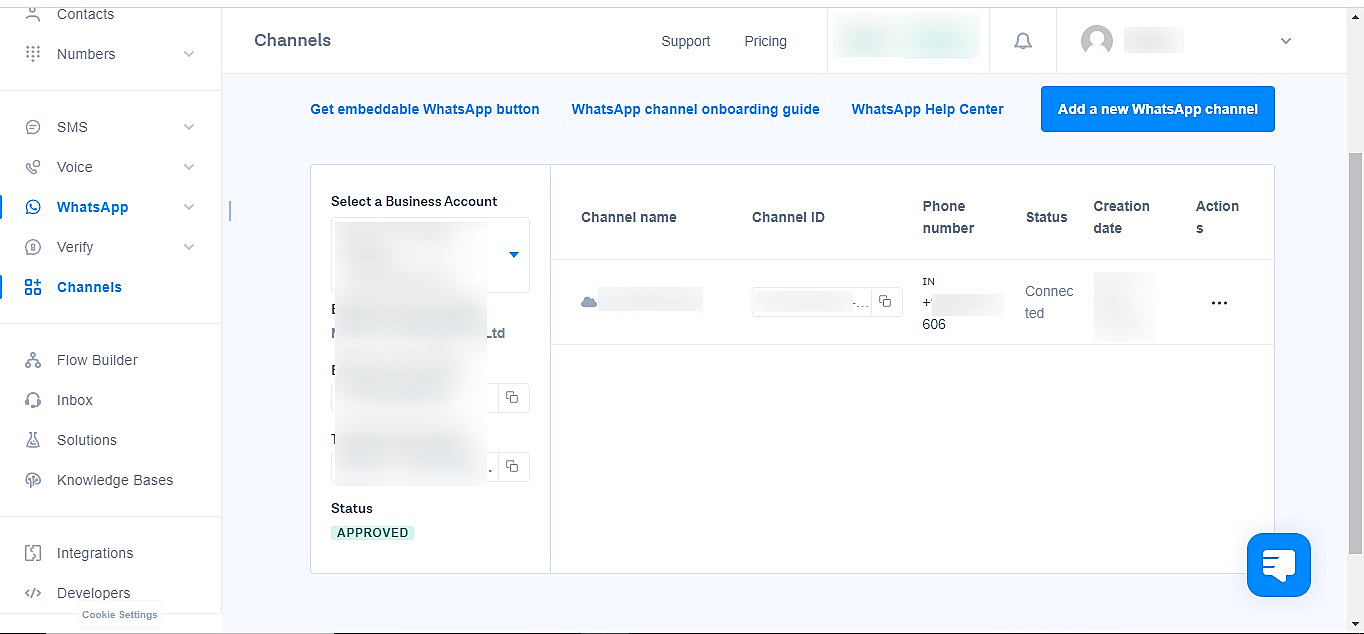Click the user profile avatar
This screenshot has width=1364, height=634.
[x=1096, y=41]
